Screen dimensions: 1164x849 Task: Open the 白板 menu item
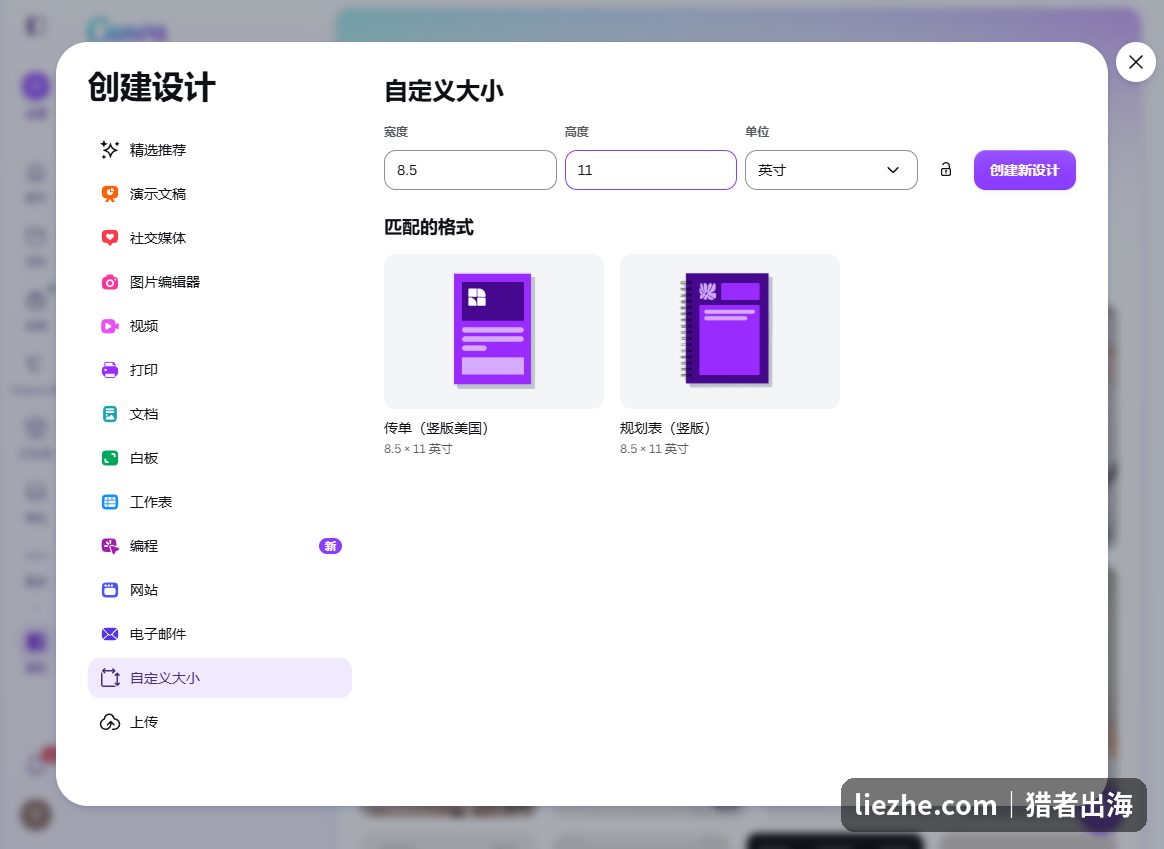pyautogui.click(x=220, y=458)
